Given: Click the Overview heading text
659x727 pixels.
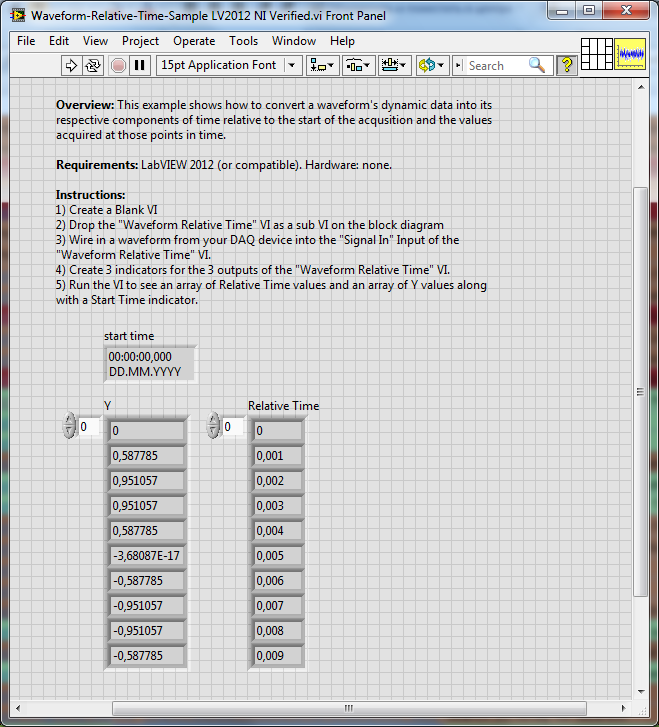Looking at the screenshot, I should click(85, 105).
